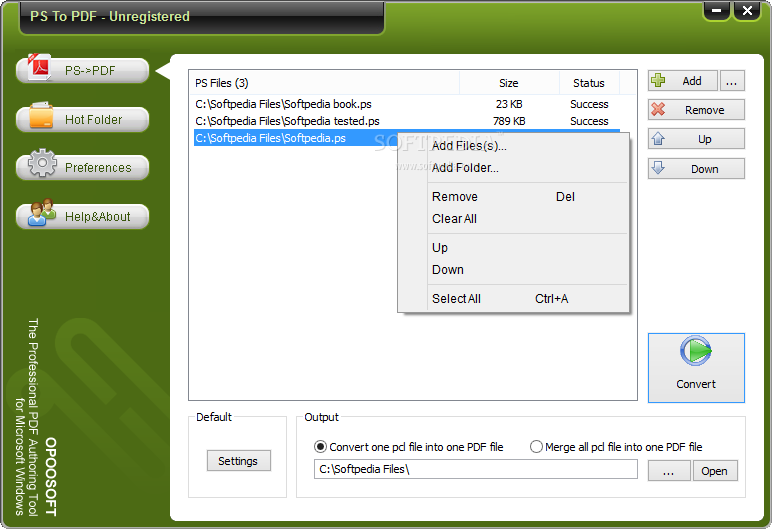Screen dimensions: 772x529
Task: Click the output path field C:\Softpedia Files\
Action: click(476, 469)
